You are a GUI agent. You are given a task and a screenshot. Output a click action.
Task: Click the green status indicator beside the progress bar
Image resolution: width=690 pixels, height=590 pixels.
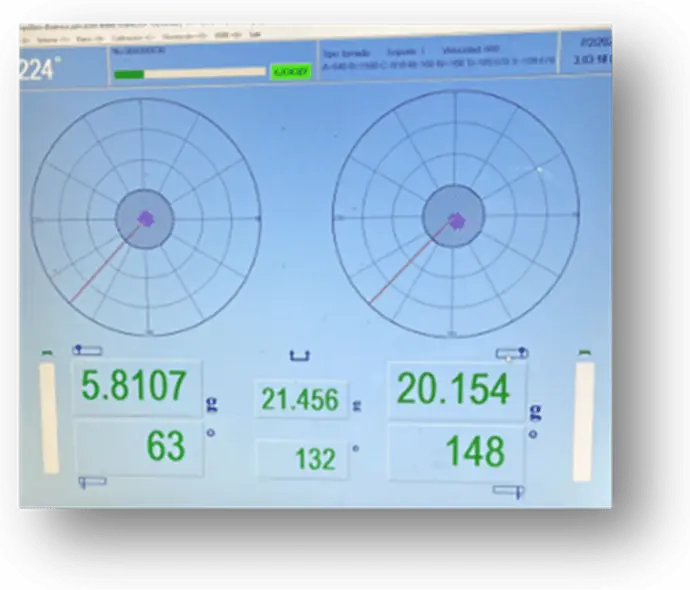(x=291, y=72)
